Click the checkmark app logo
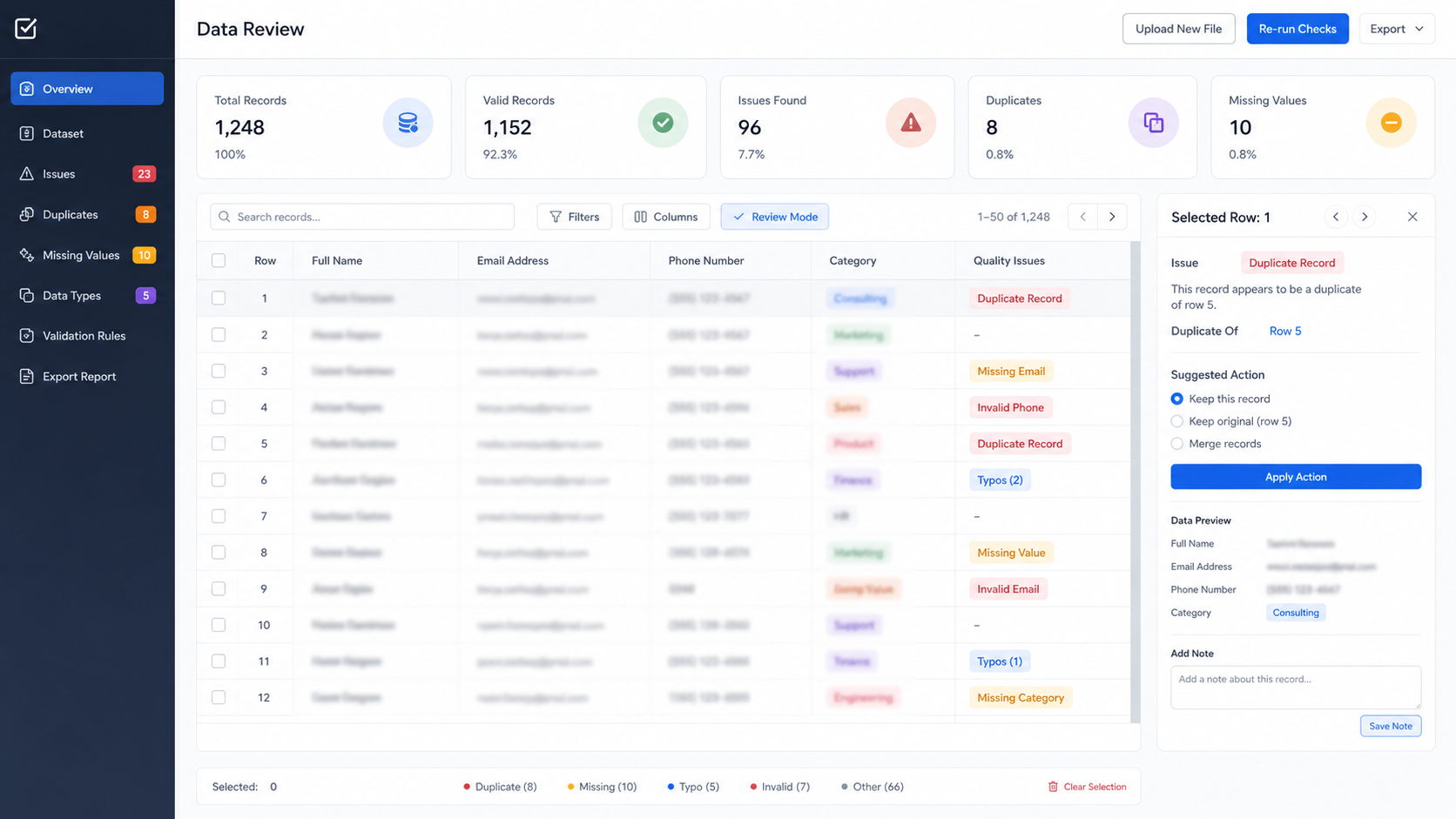Viewport: 1456px width, 819px height. (26, 29)
